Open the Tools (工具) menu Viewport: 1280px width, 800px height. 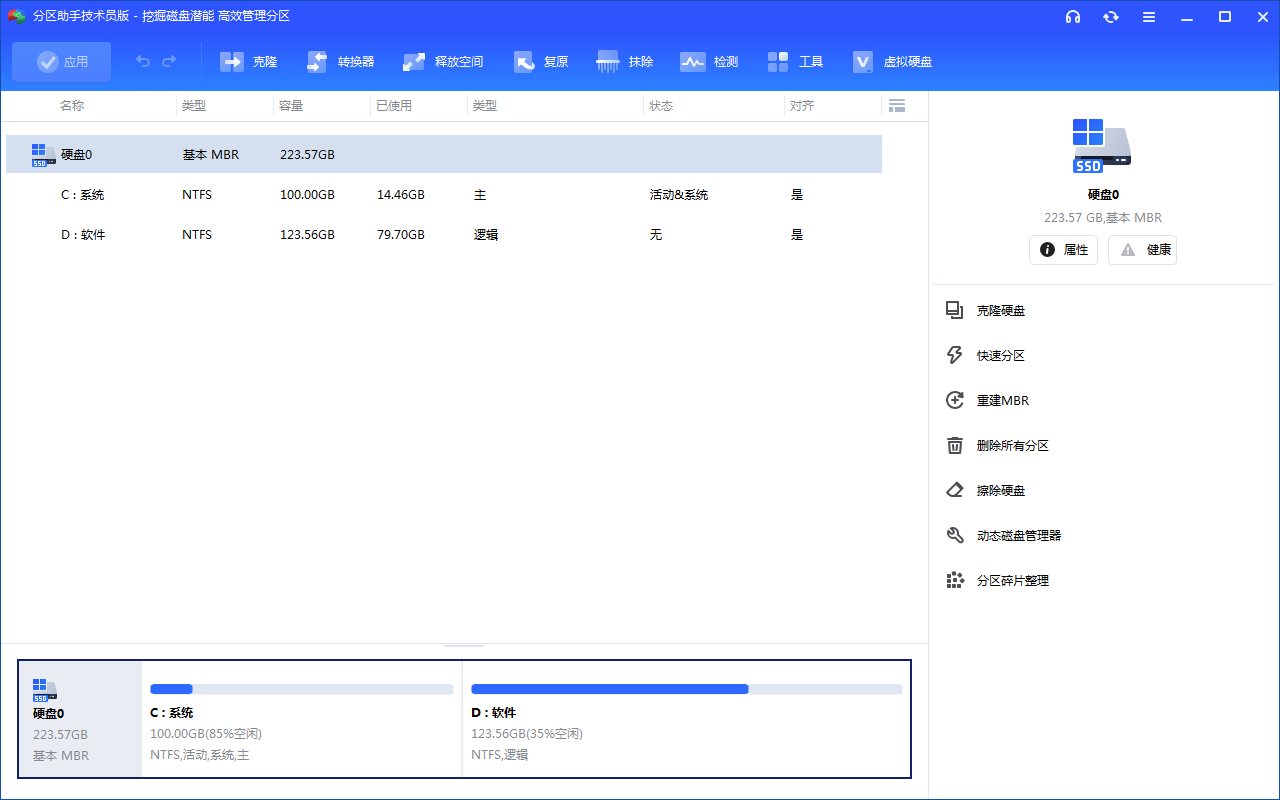coord(795,61)
